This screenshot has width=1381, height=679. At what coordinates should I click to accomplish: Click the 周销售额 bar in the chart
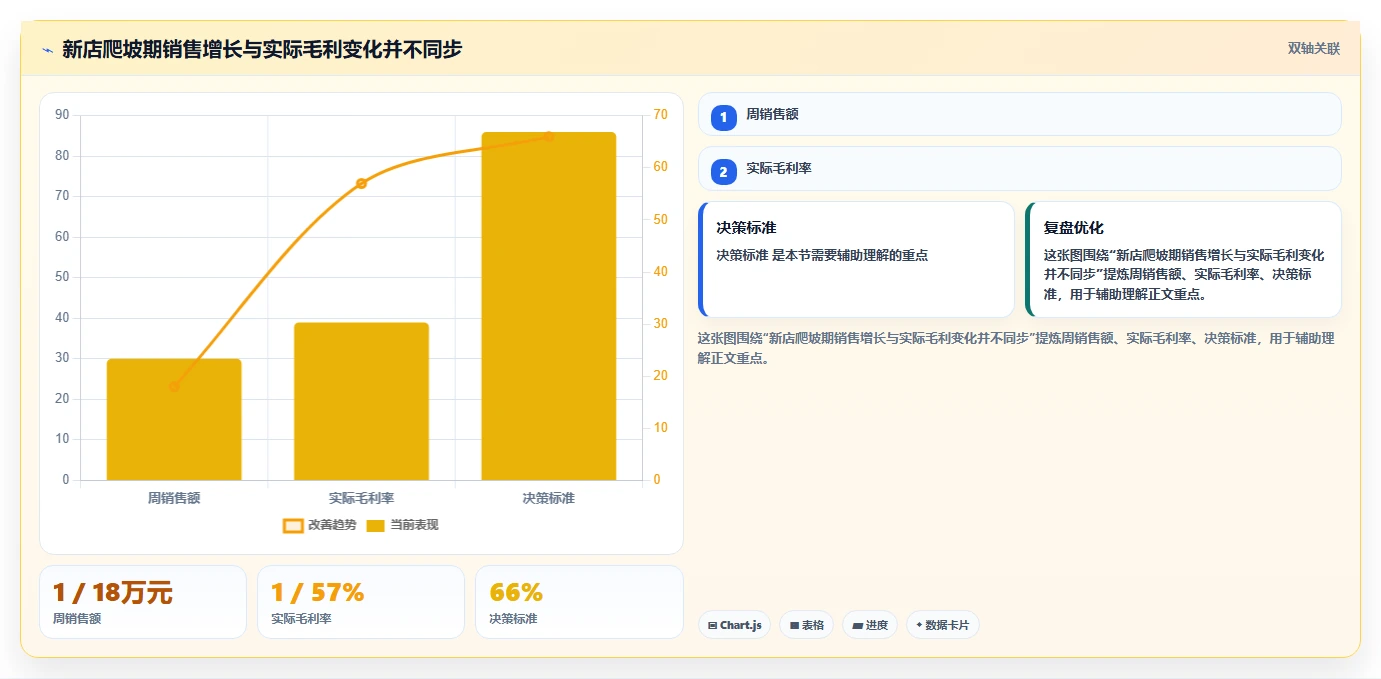[174, 419]
